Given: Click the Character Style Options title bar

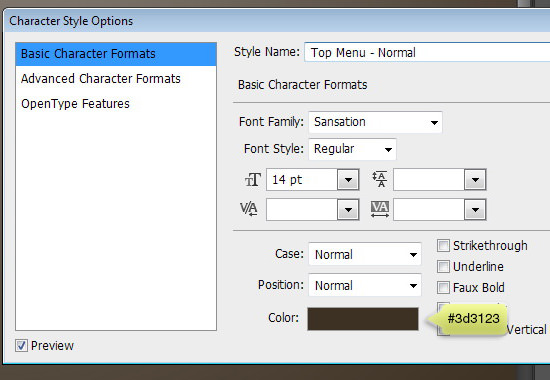Looking at the screenshot, I should click(x=277, y=21).
